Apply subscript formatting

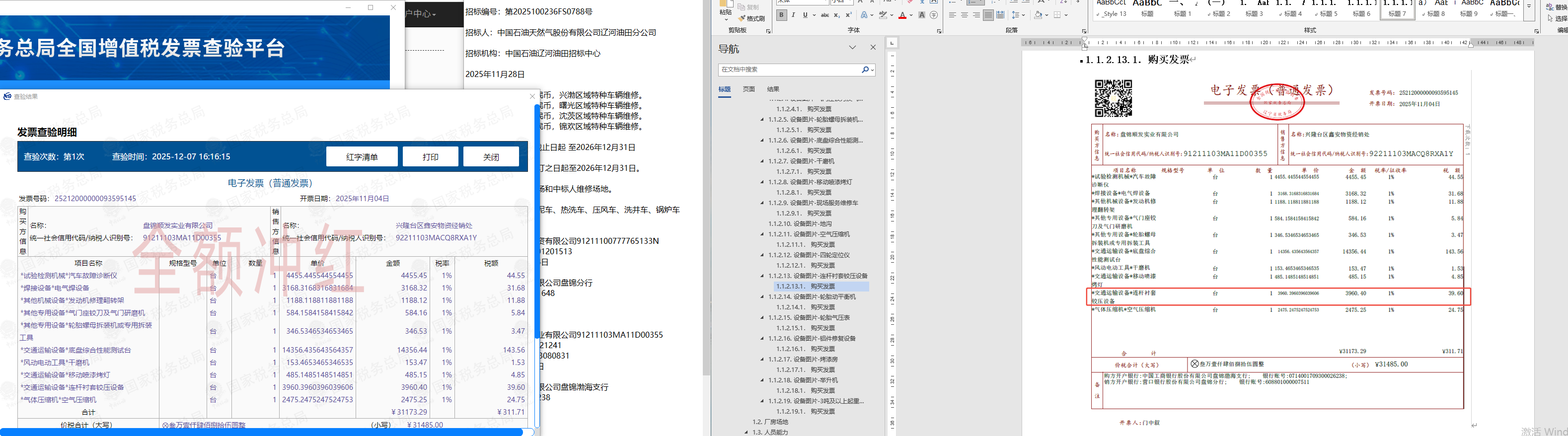(837, 15)
